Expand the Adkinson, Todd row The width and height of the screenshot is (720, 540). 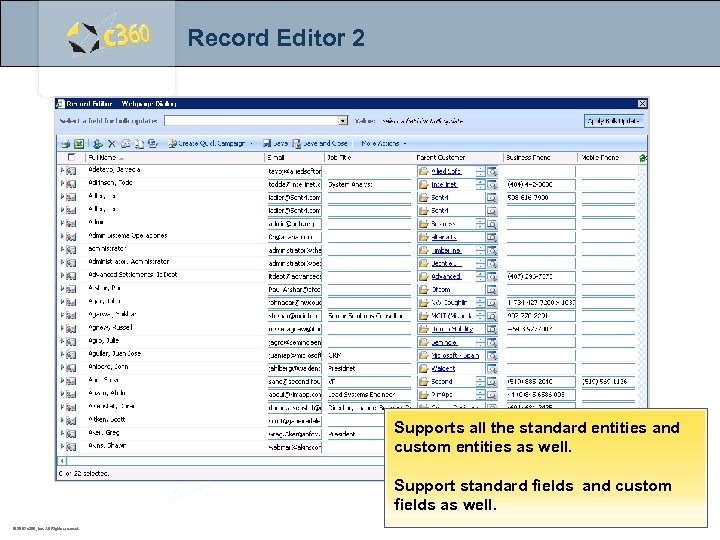tap(62, 184)
